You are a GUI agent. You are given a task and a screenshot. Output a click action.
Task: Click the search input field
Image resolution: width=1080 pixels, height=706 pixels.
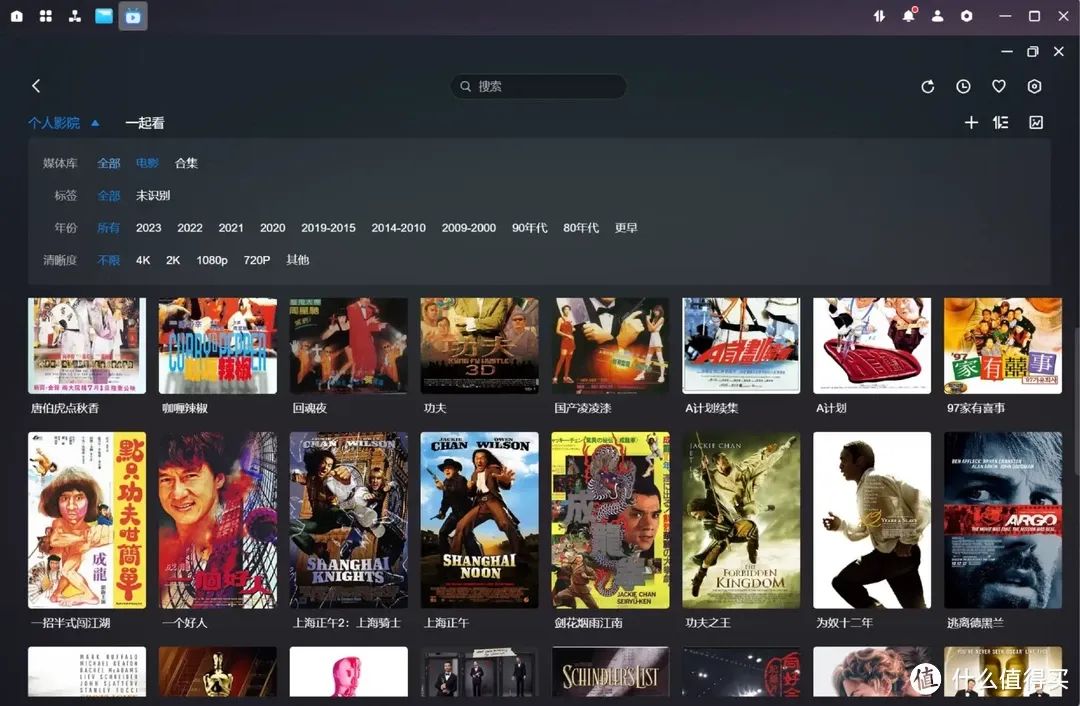540,87
